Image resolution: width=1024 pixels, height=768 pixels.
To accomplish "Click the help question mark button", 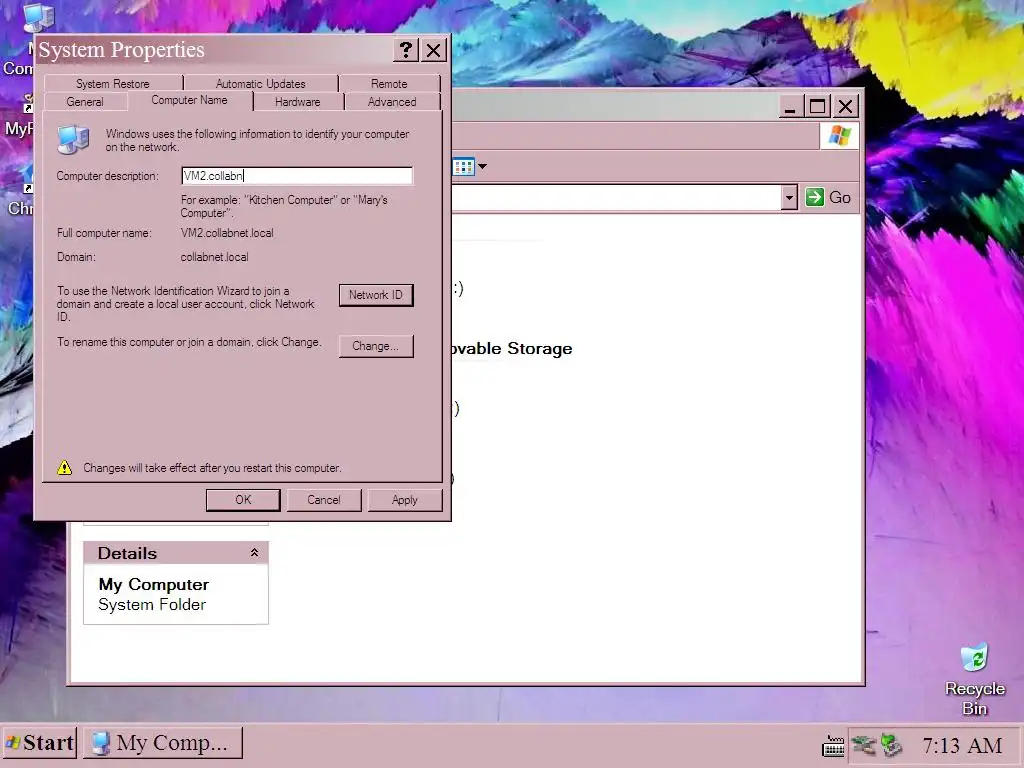I will pyautogui.click(x=406, y=50).
